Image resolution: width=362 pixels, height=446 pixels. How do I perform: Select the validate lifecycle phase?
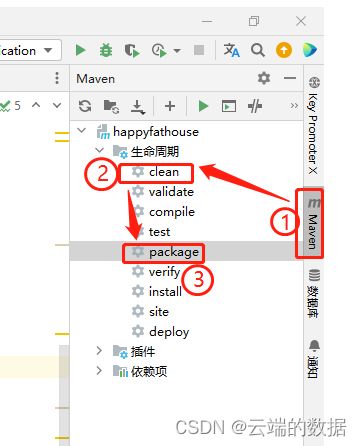(171, 192)
